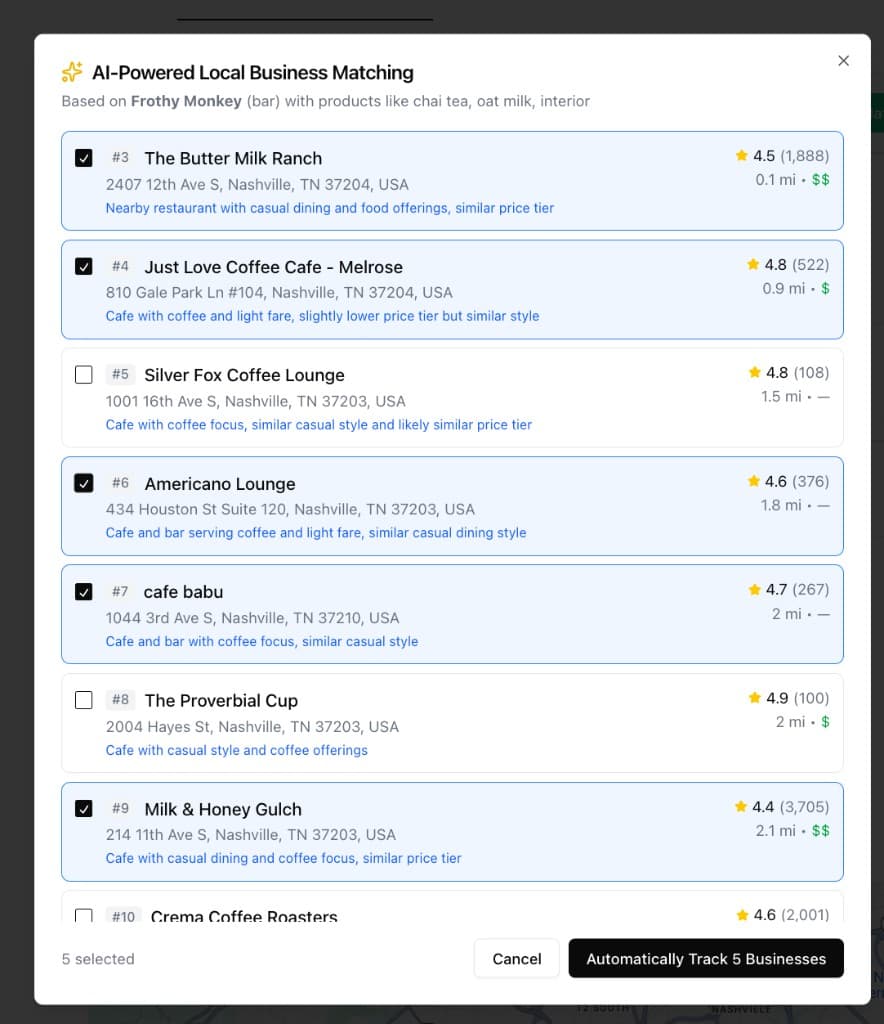
Task: Click Automatically Track 5 Businesses
Action: click(x=706, y=959)
